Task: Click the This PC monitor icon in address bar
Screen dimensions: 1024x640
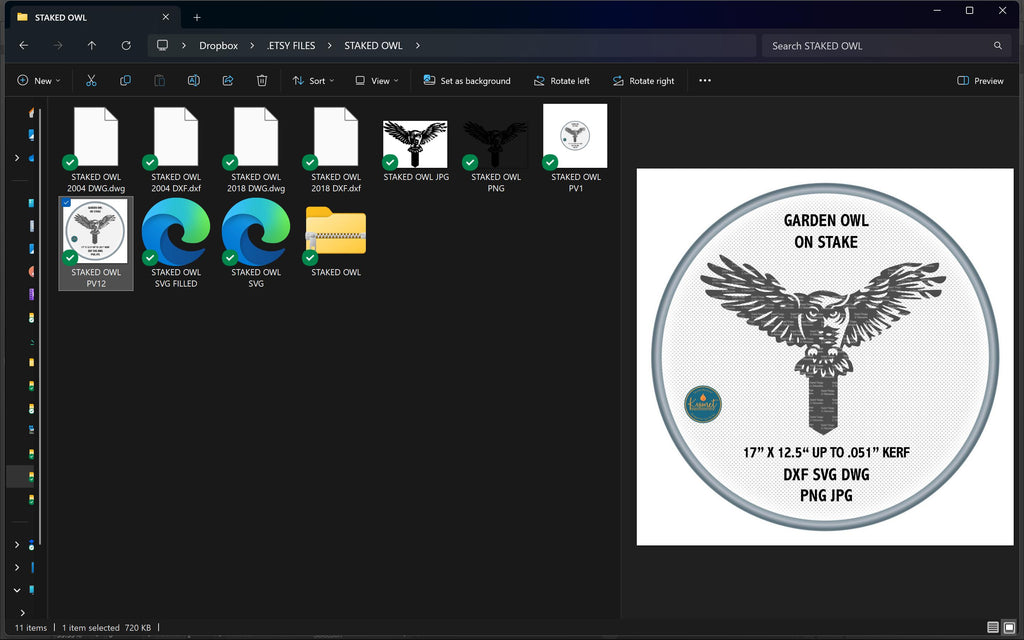Action: click(163, 45)
